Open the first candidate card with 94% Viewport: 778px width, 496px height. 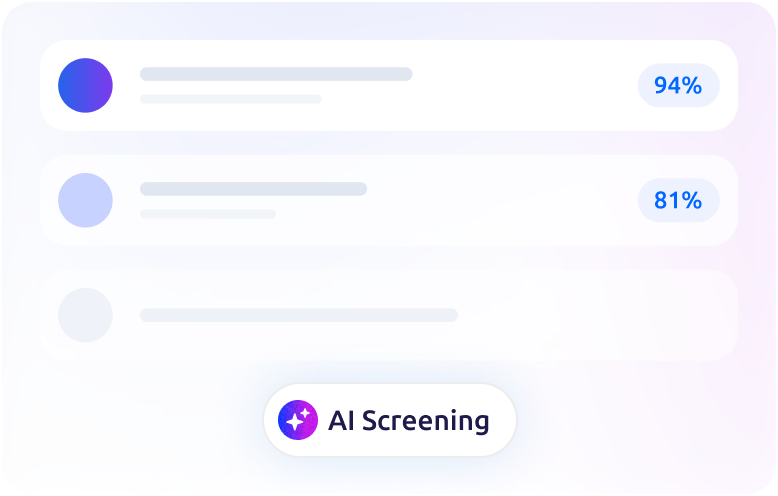tap(389, 85)
